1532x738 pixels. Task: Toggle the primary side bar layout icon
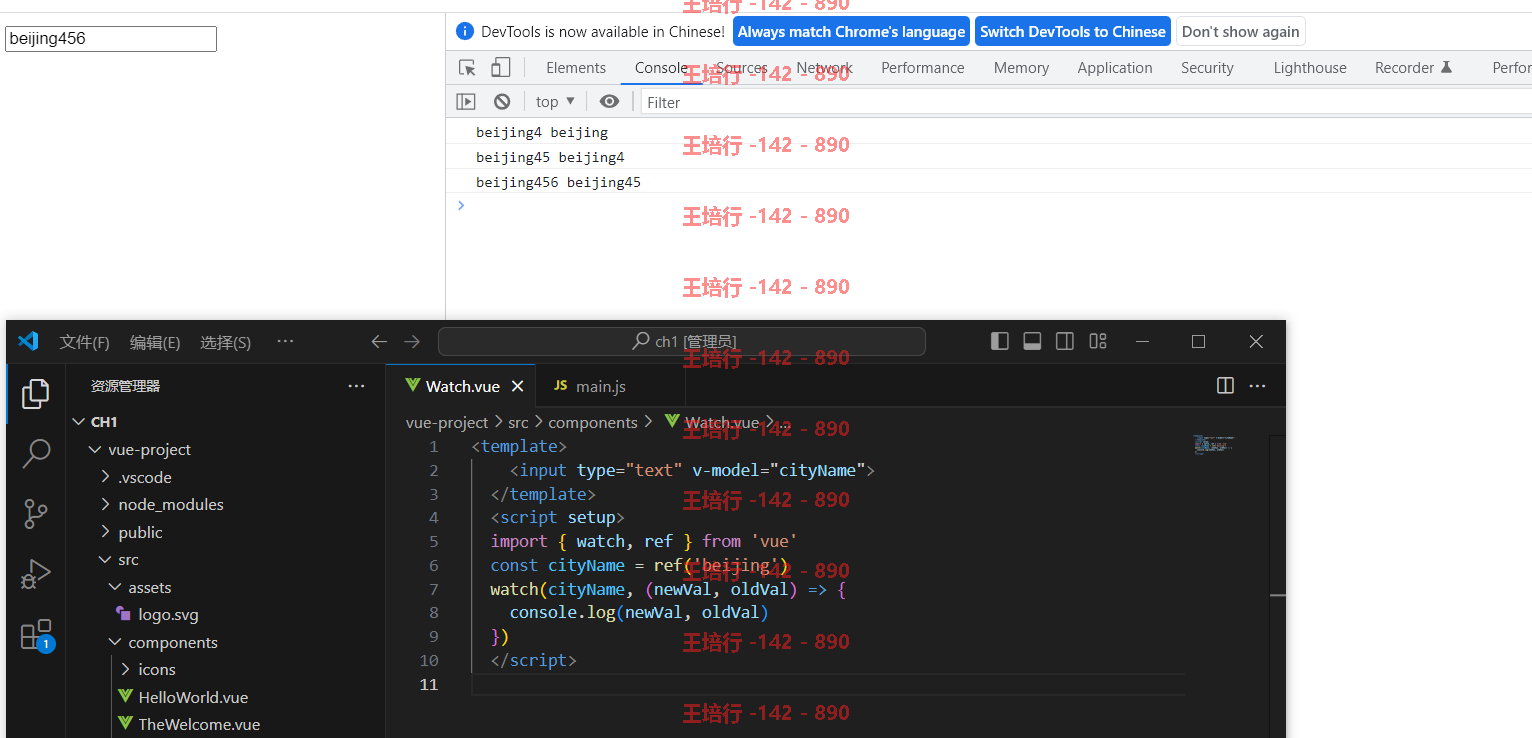click(x=1000, y=341)
